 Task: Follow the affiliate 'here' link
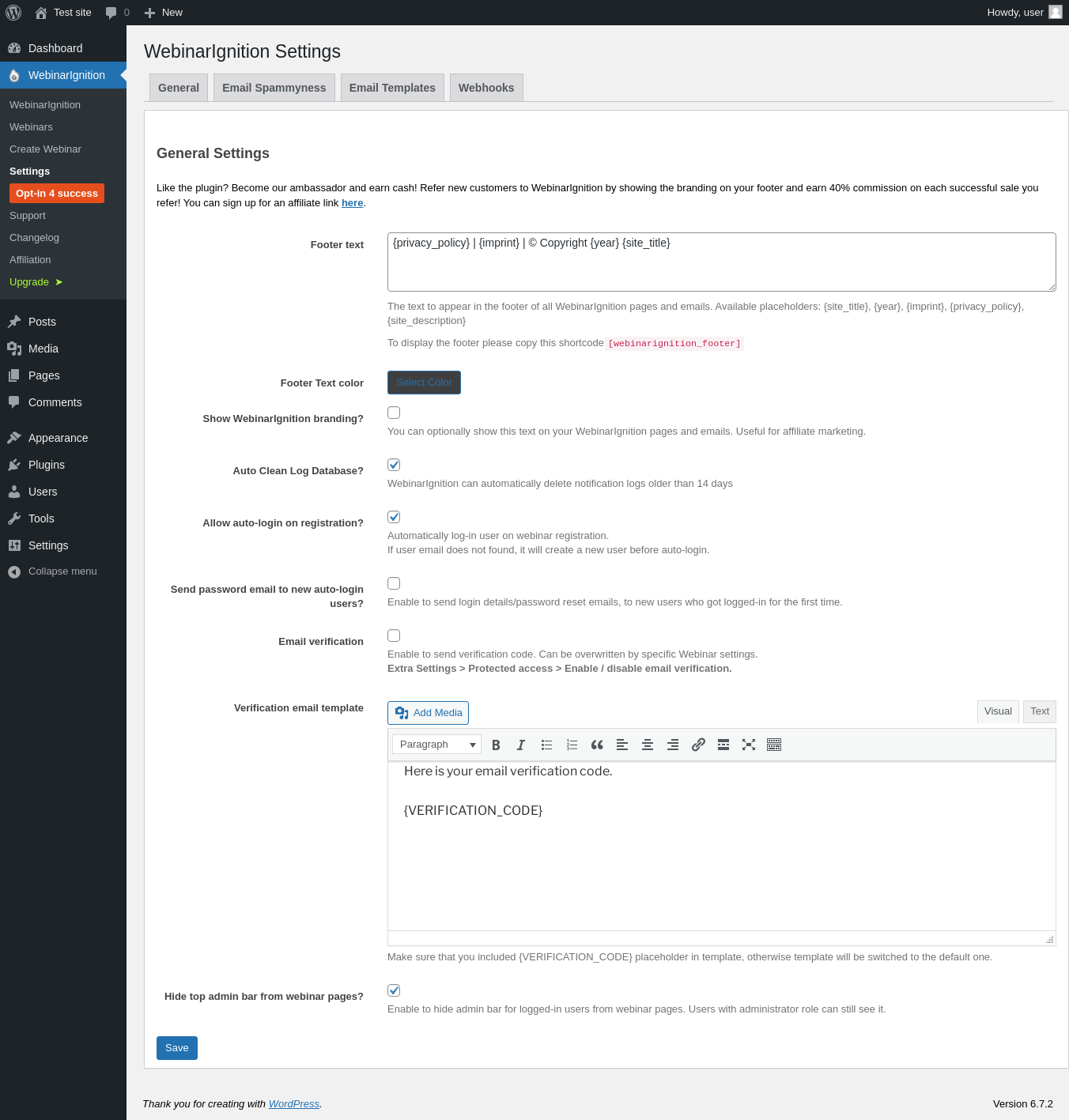353,203
